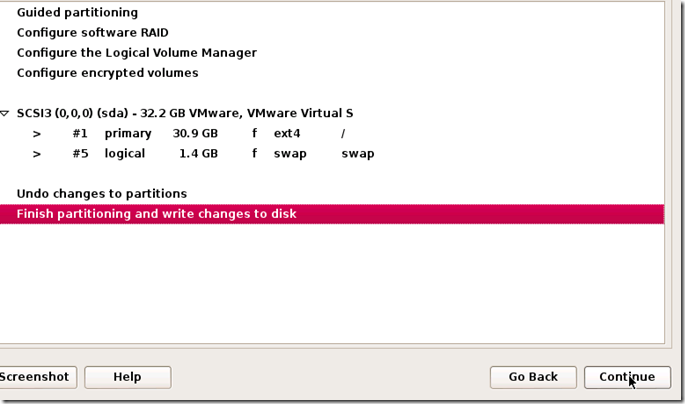Click the Go Back button

(533, 377)
